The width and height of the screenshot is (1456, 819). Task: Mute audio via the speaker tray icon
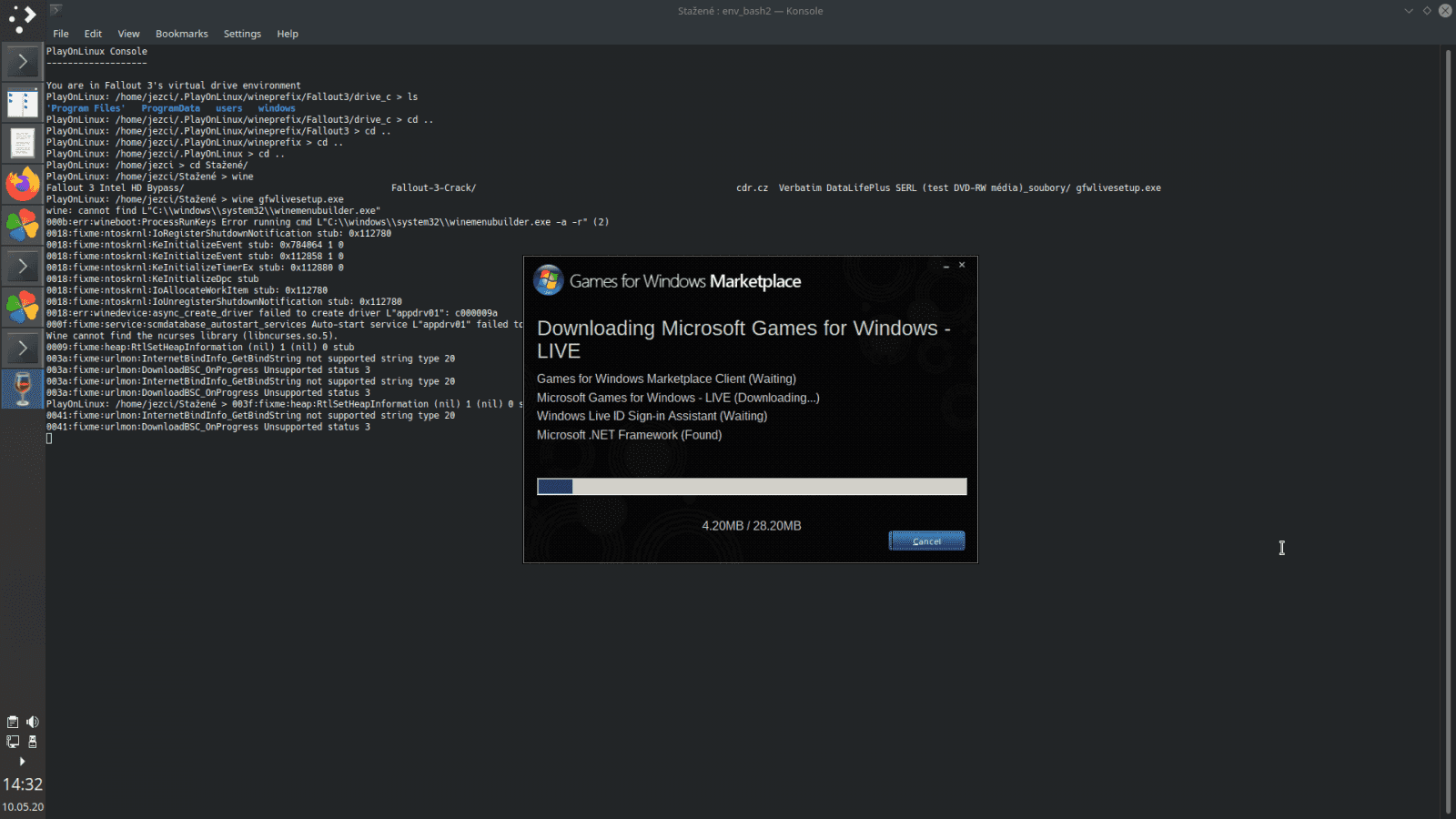coord(33,722)
